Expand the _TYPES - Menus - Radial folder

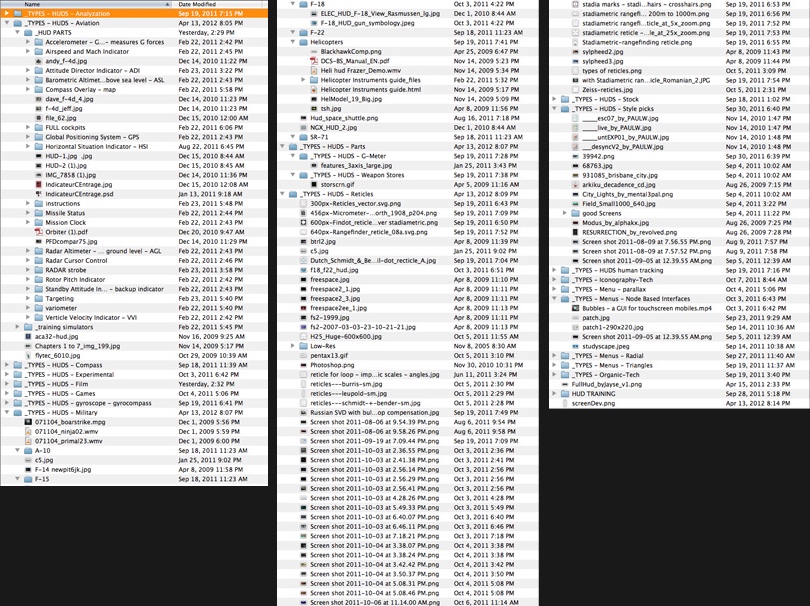(554, 355)
